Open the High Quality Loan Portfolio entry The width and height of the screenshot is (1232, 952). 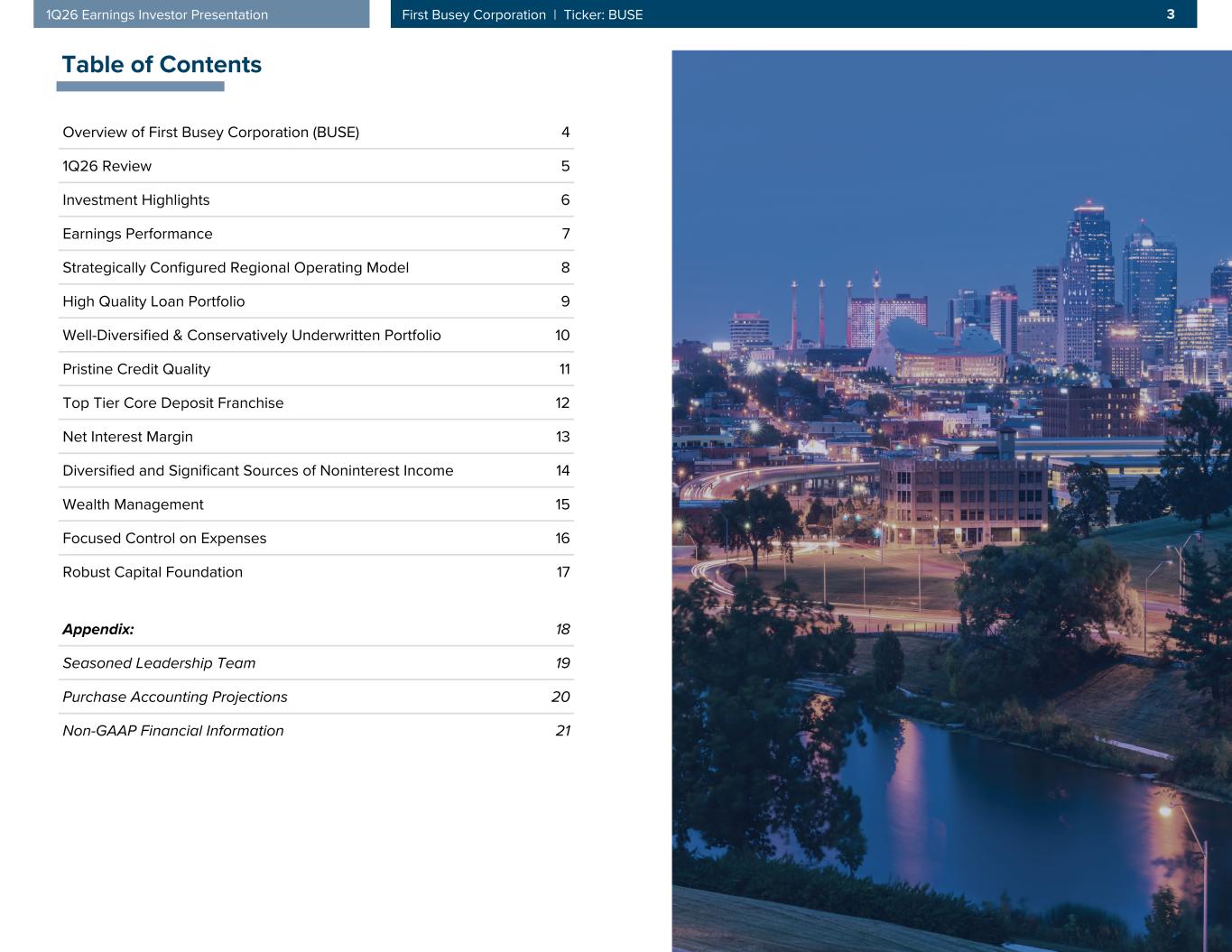click(153, 301)
